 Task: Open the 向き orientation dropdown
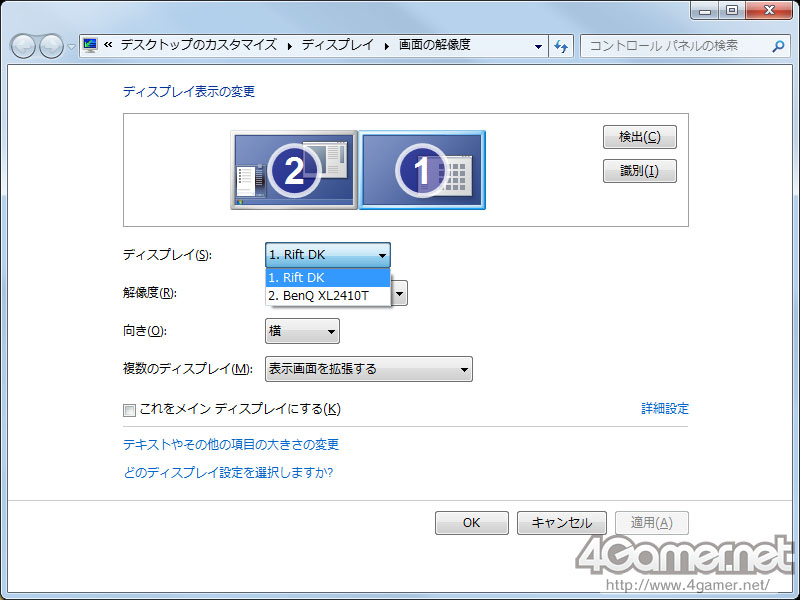click(302, 331)
